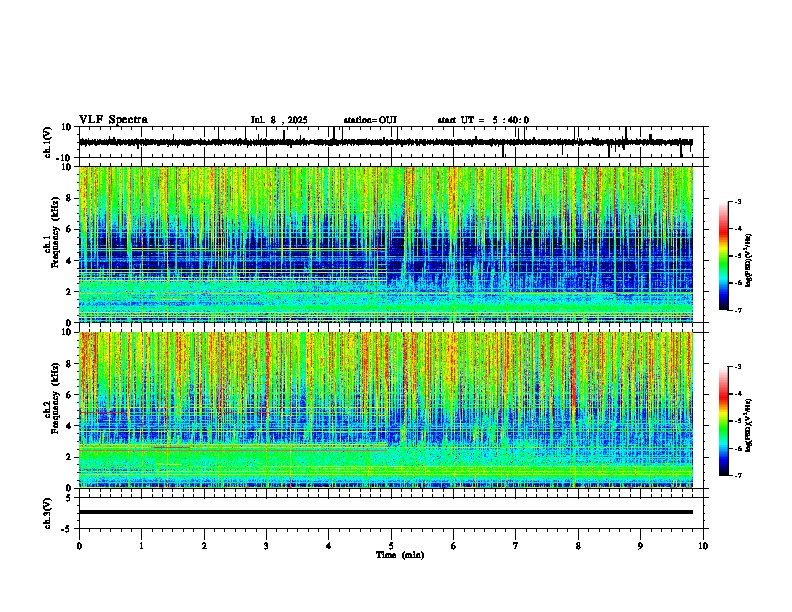792x612 pixels.
Task: Click the ch.1 spectrogram color scale bar
Action: pyautogui.click(x=724, y=256)
